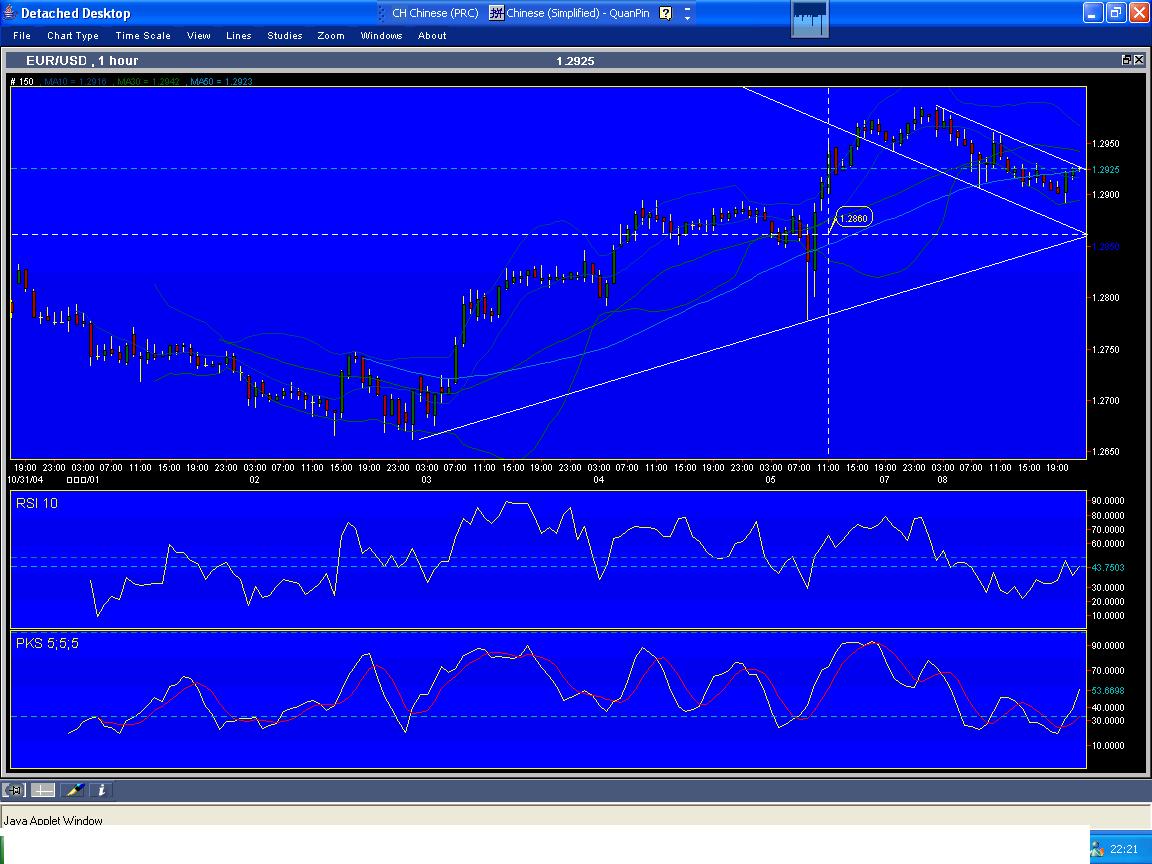Open the View menu
This screenshot has height=864, width=1152.
[x=198, y=35]
